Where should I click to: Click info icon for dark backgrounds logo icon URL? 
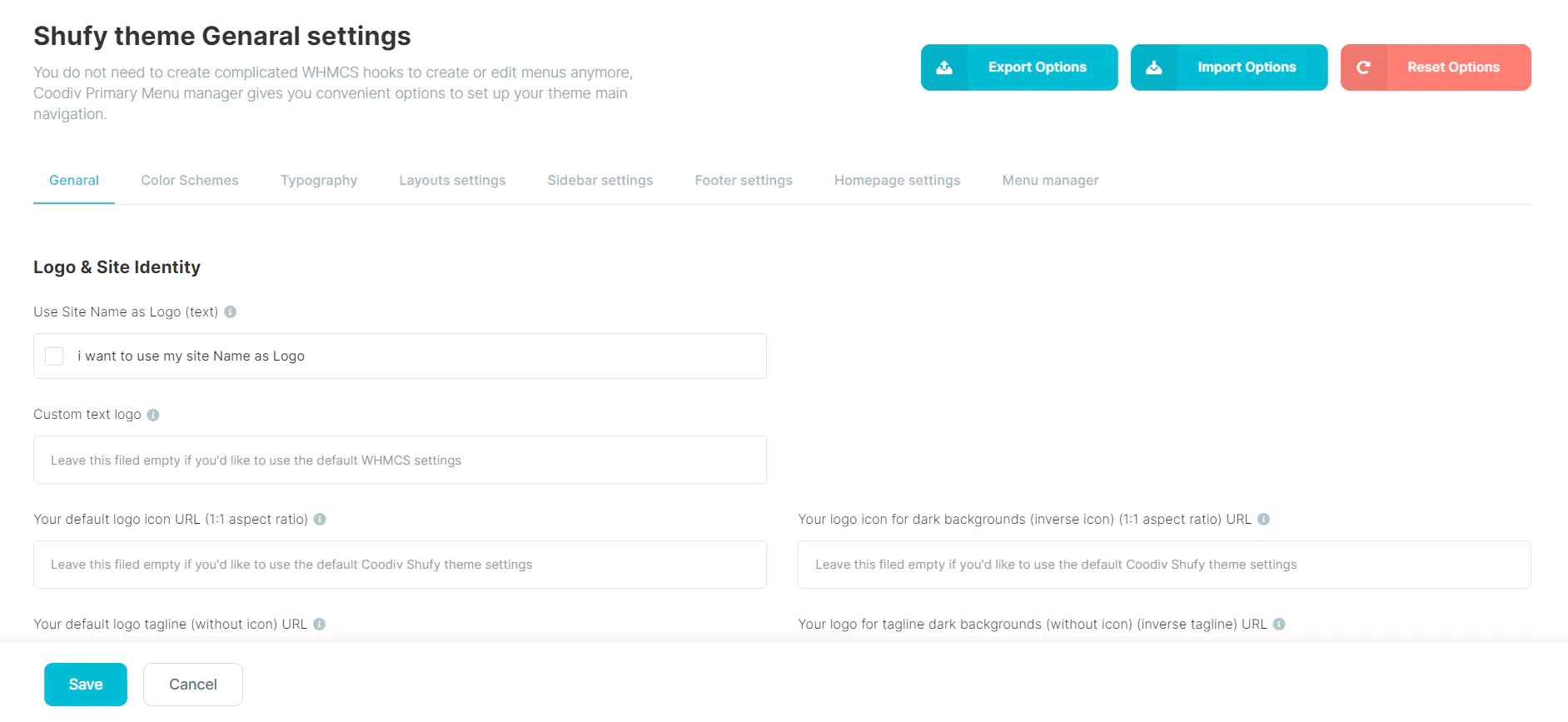click(x=1263, y=519)
